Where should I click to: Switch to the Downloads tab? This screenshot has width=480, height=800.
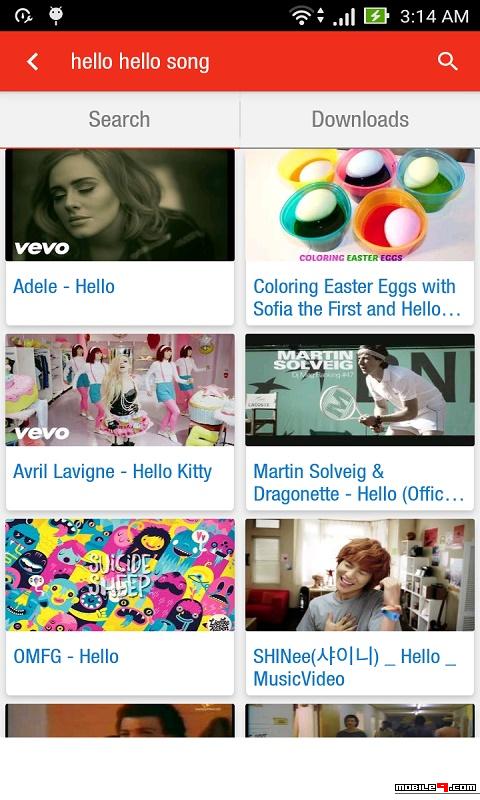click(x=360, y=119)
